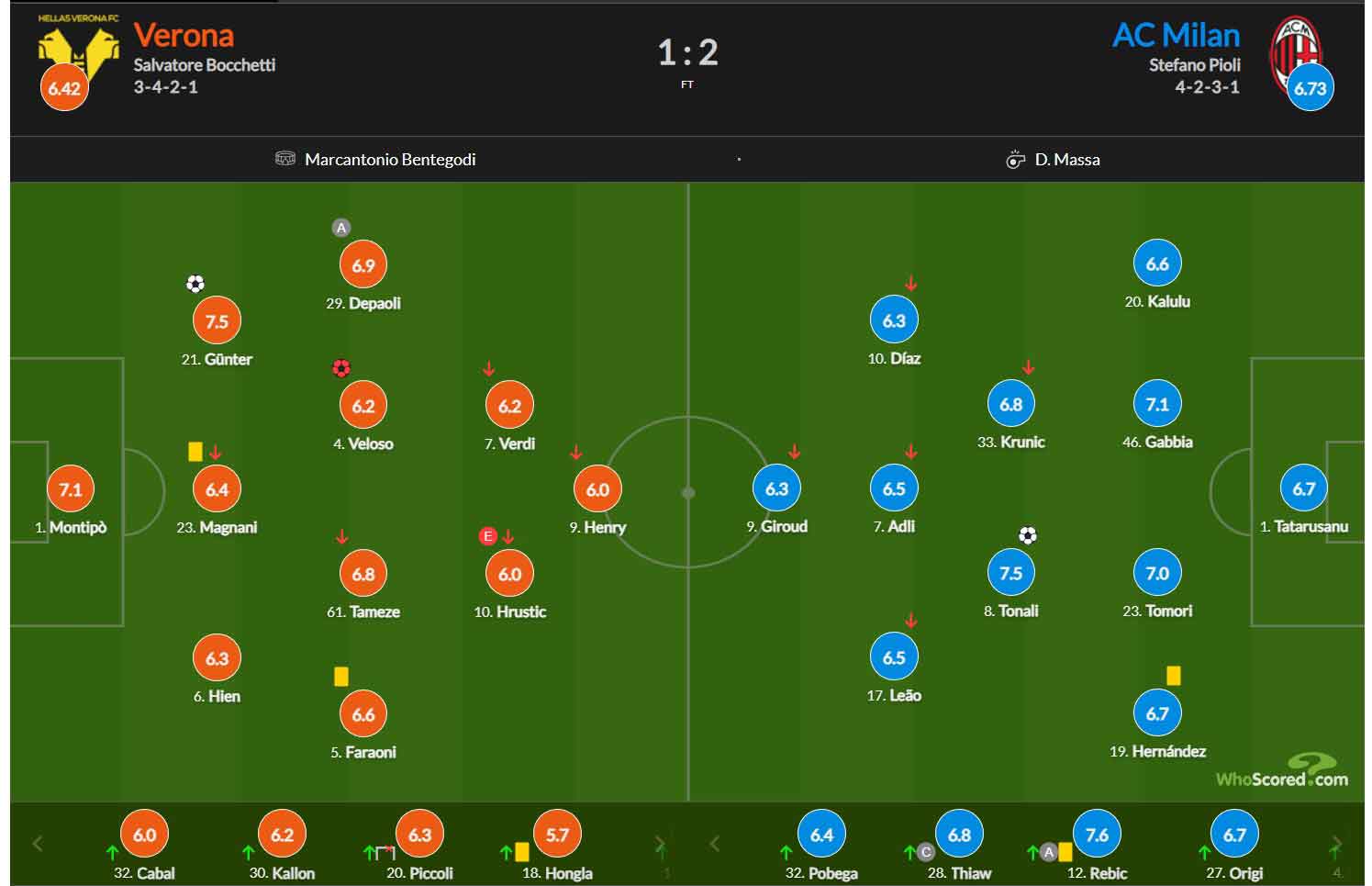1372x886 pixels.
Task: Click the stadium icon beside Marcantonio Bentegodi
Action: pyautogui.click(x=285, y=159)
